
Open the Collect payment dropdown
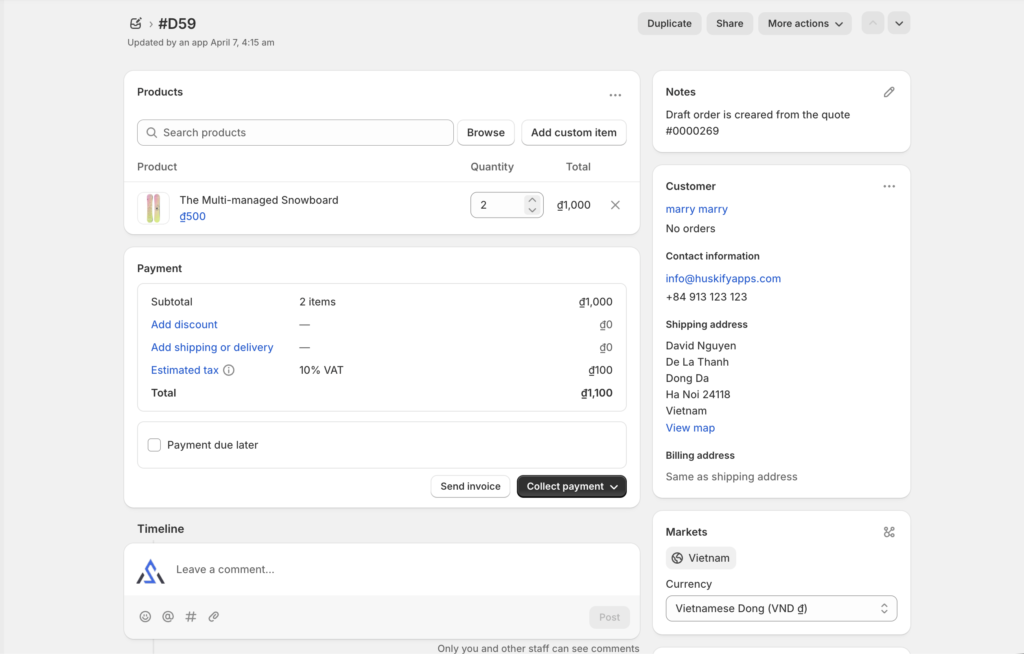(x=571, y=486)
